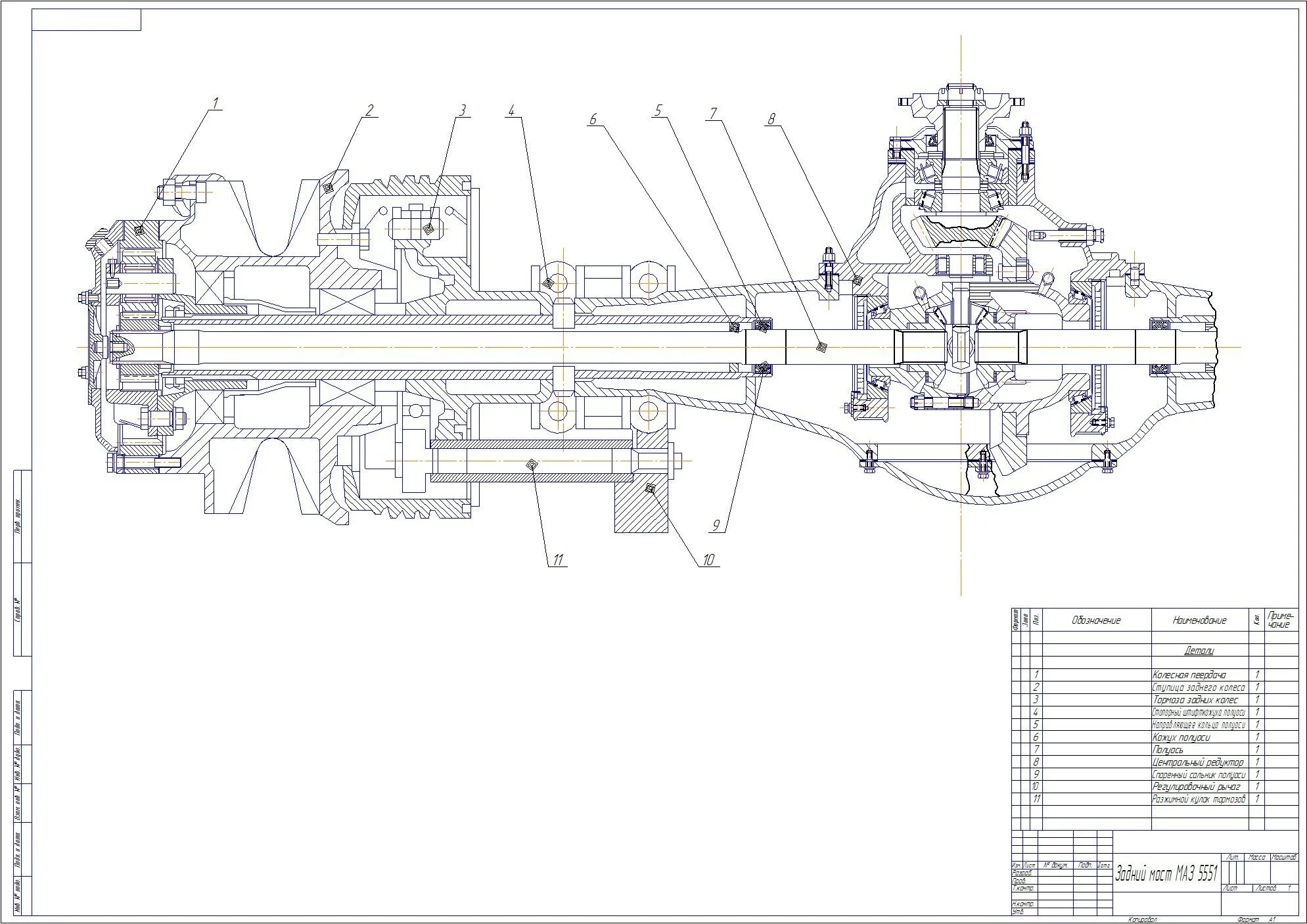Click the 'Ступица заднего колеса' table entry
The image size is (1307, 924).
[x=1199, y=687]
